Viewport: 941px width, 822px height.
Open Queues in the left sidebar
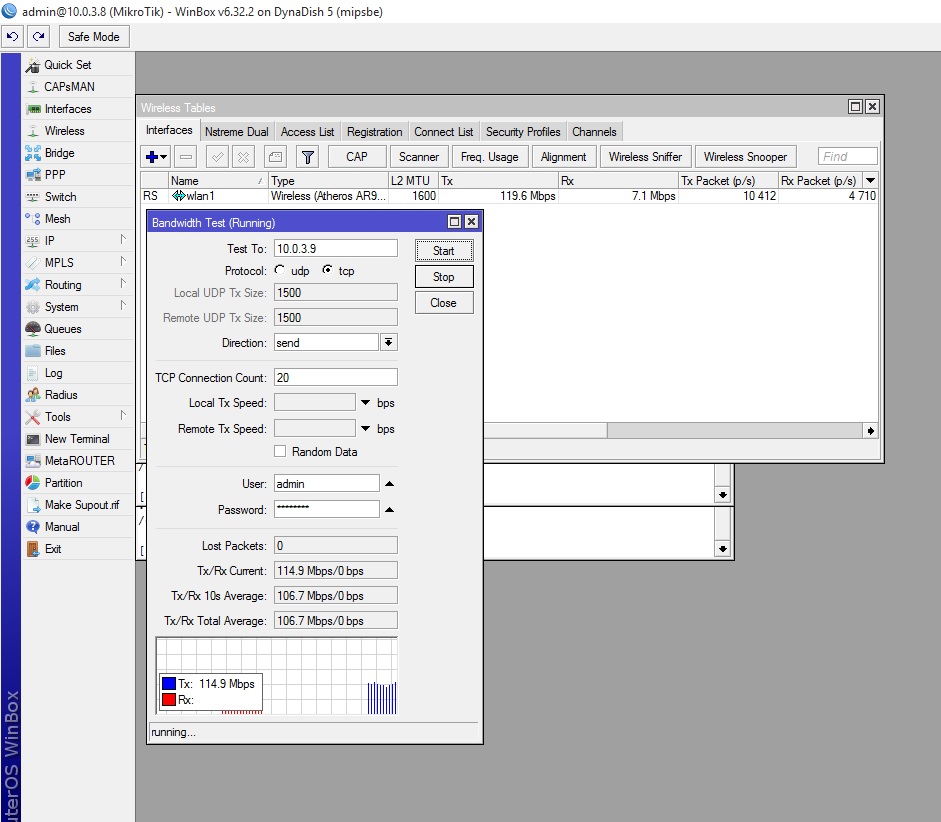(x=63, y=329)
